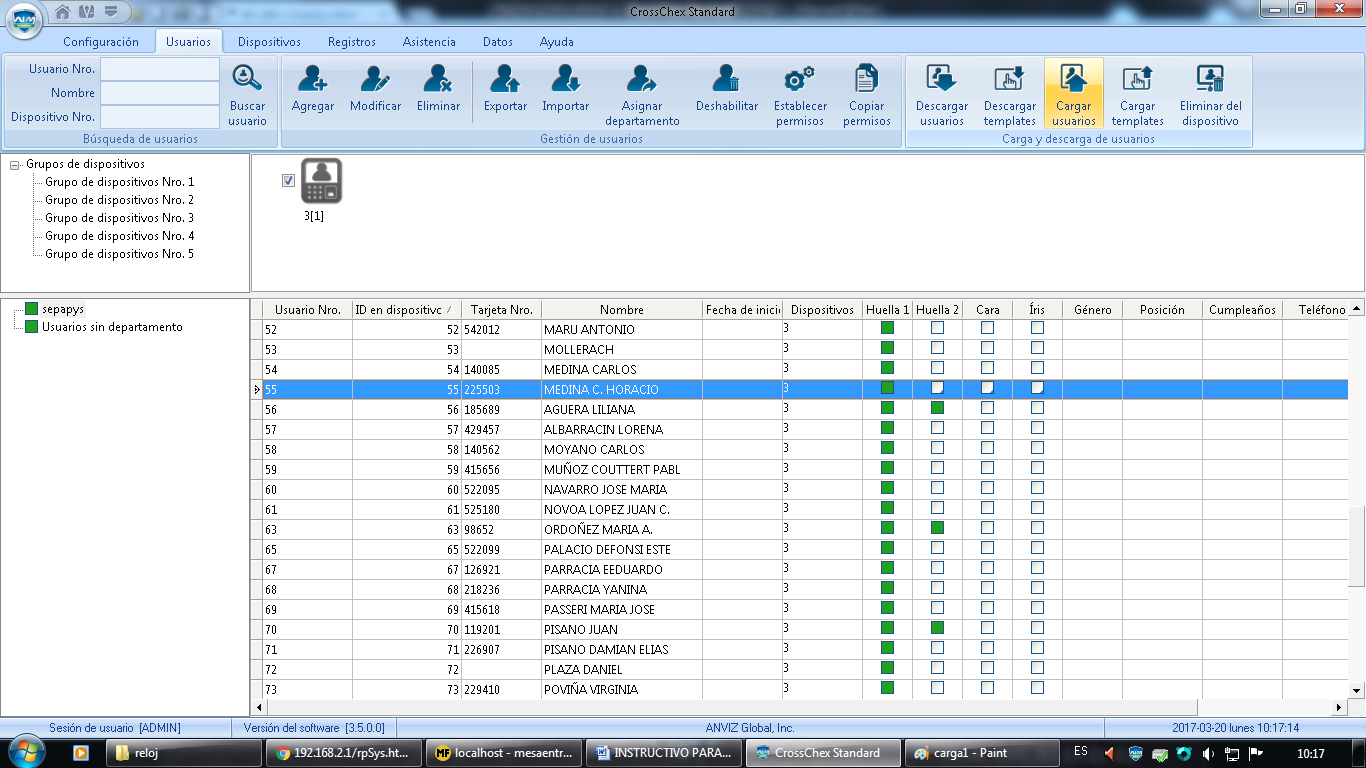Click the table's horizontal scrollbar right arrow
The image size is (1366, 768).
[1339, 707]
